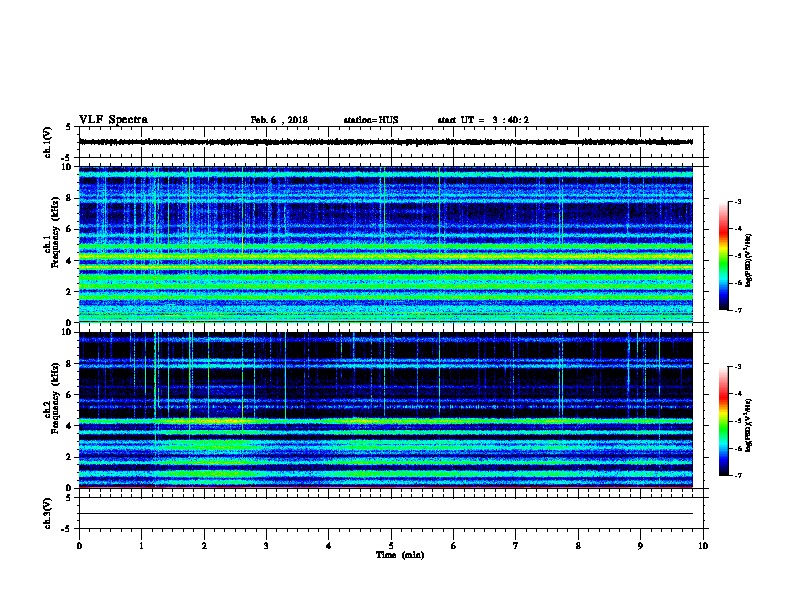Click the "8" tick on time axis

tap(578, 546)
